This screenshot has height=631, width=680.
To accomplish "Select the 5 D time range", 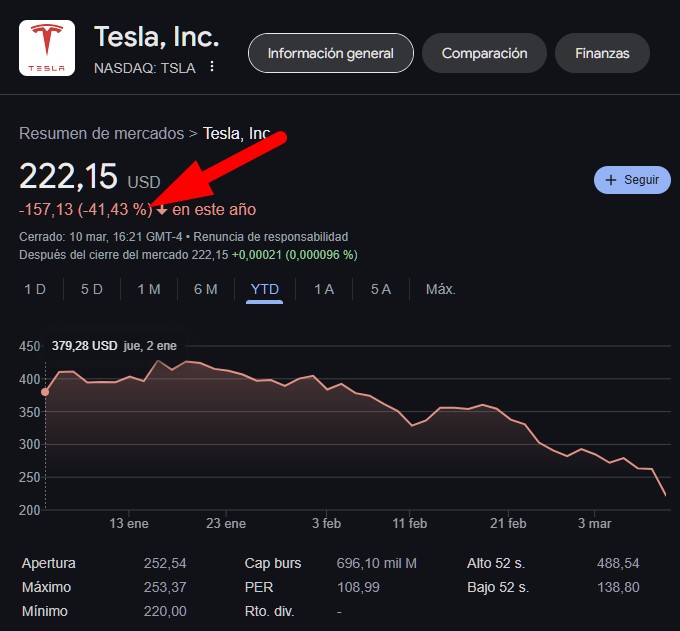I will coord(92,289).
